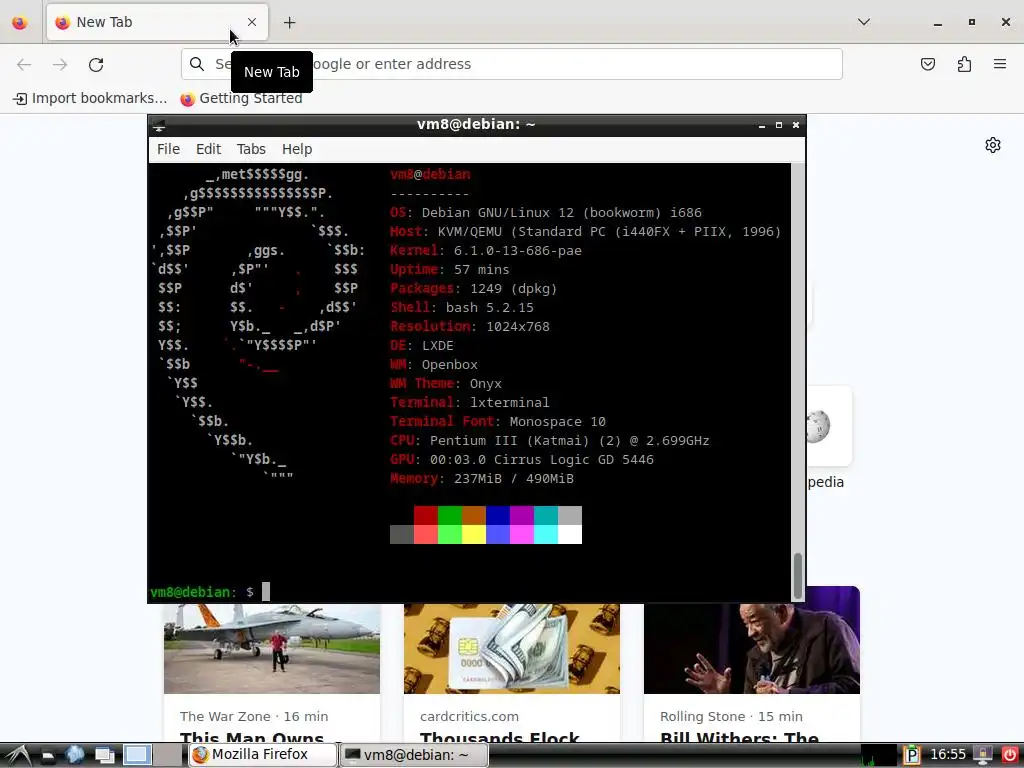Click Import bookmarks in bookmarks toolbar
Image resolution: width=1024 pixels, height=768 pixels.
pyautogui.click(x=90, y=99)
